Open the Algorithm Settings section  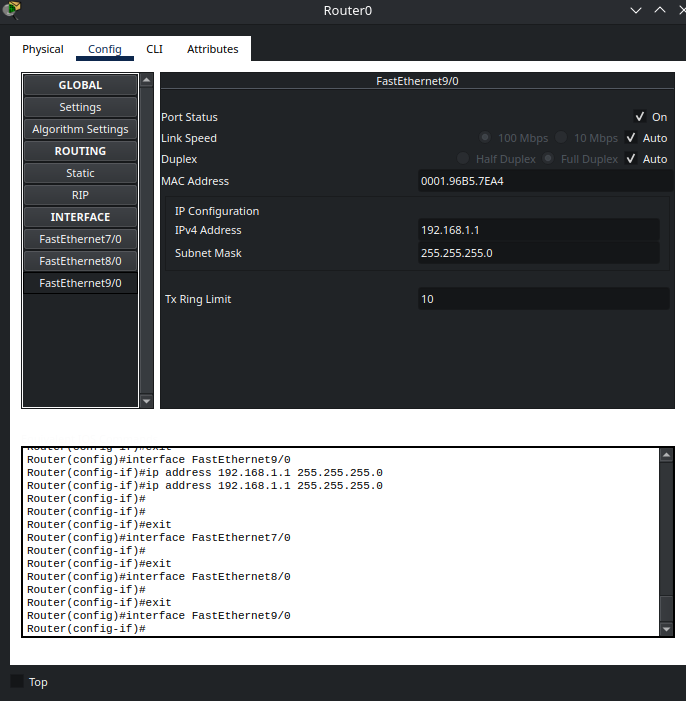click(x=80, y=129)
